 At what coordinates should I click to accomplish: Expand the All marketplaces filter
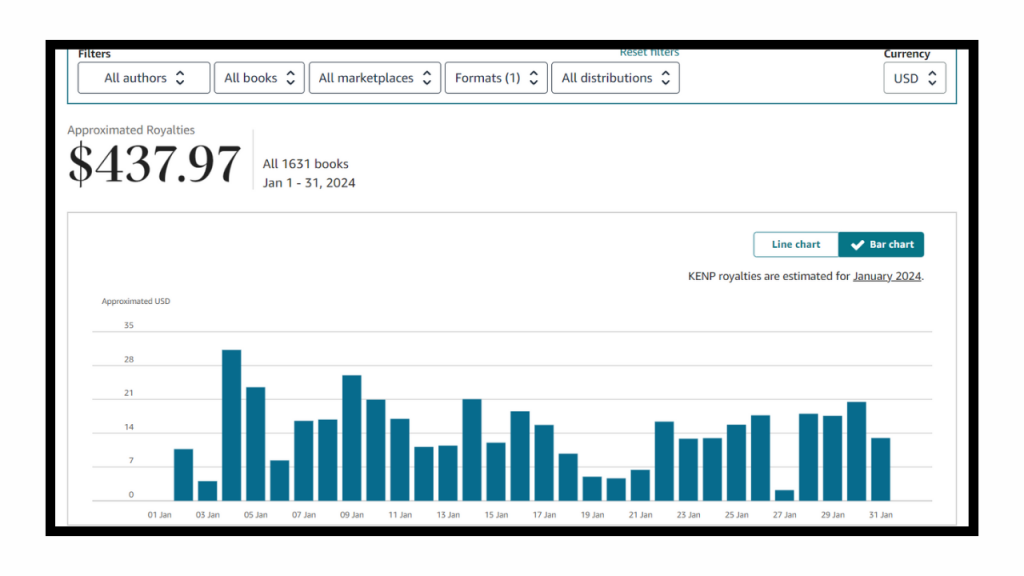[x=375, y=78]
